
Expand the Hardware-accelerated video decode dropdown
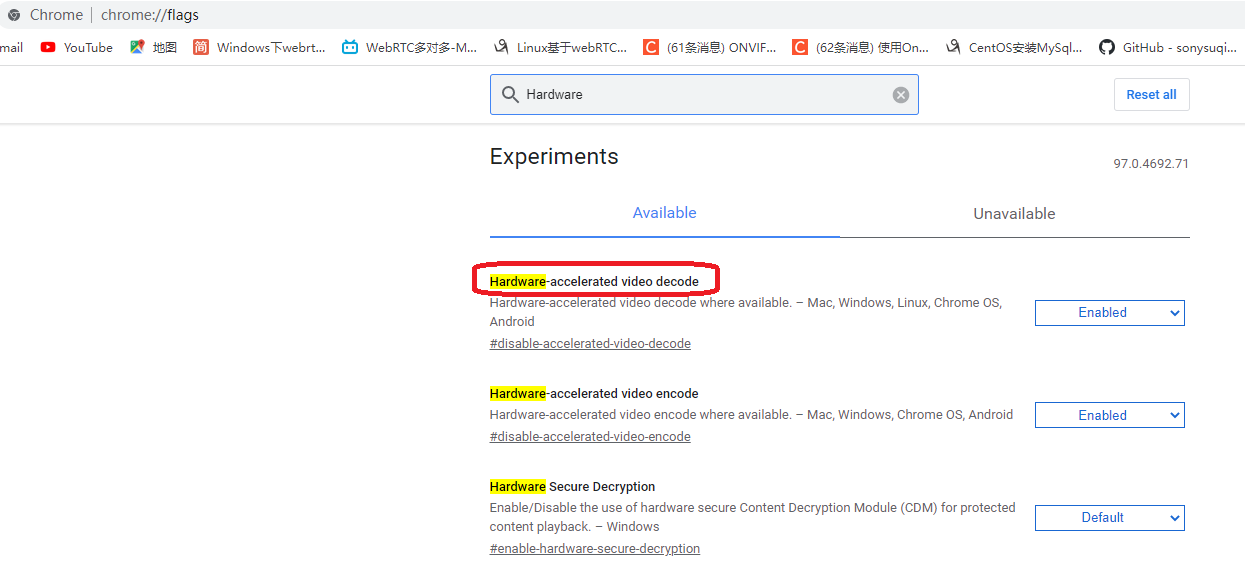point(1109,313)
